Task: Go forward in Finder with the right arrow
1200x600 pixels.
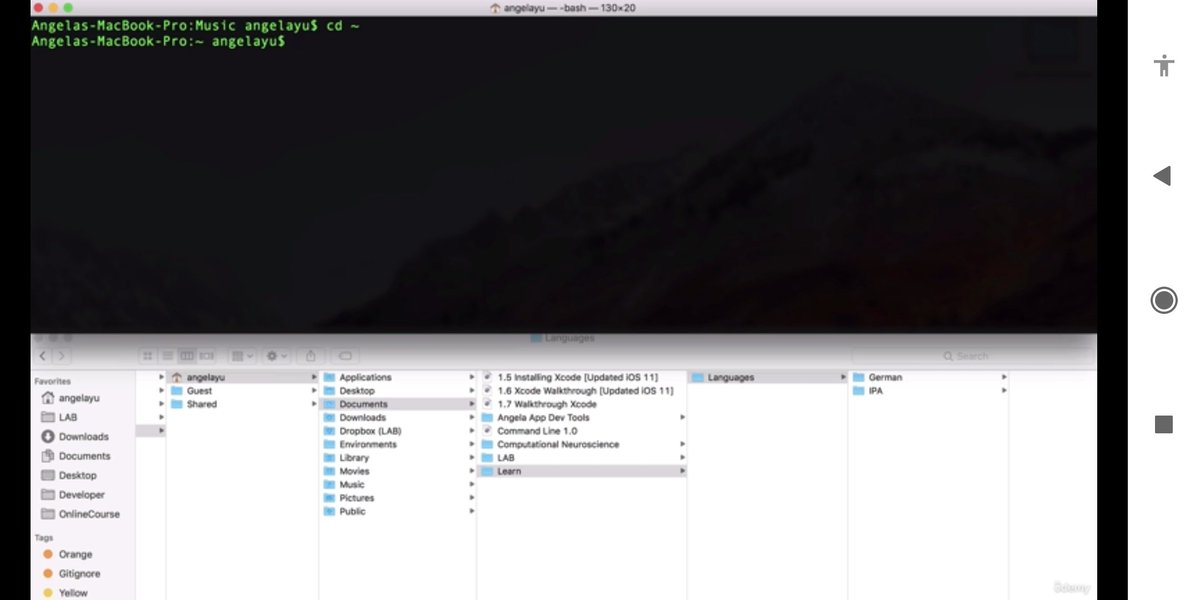Action: click(x=62, y=356)
